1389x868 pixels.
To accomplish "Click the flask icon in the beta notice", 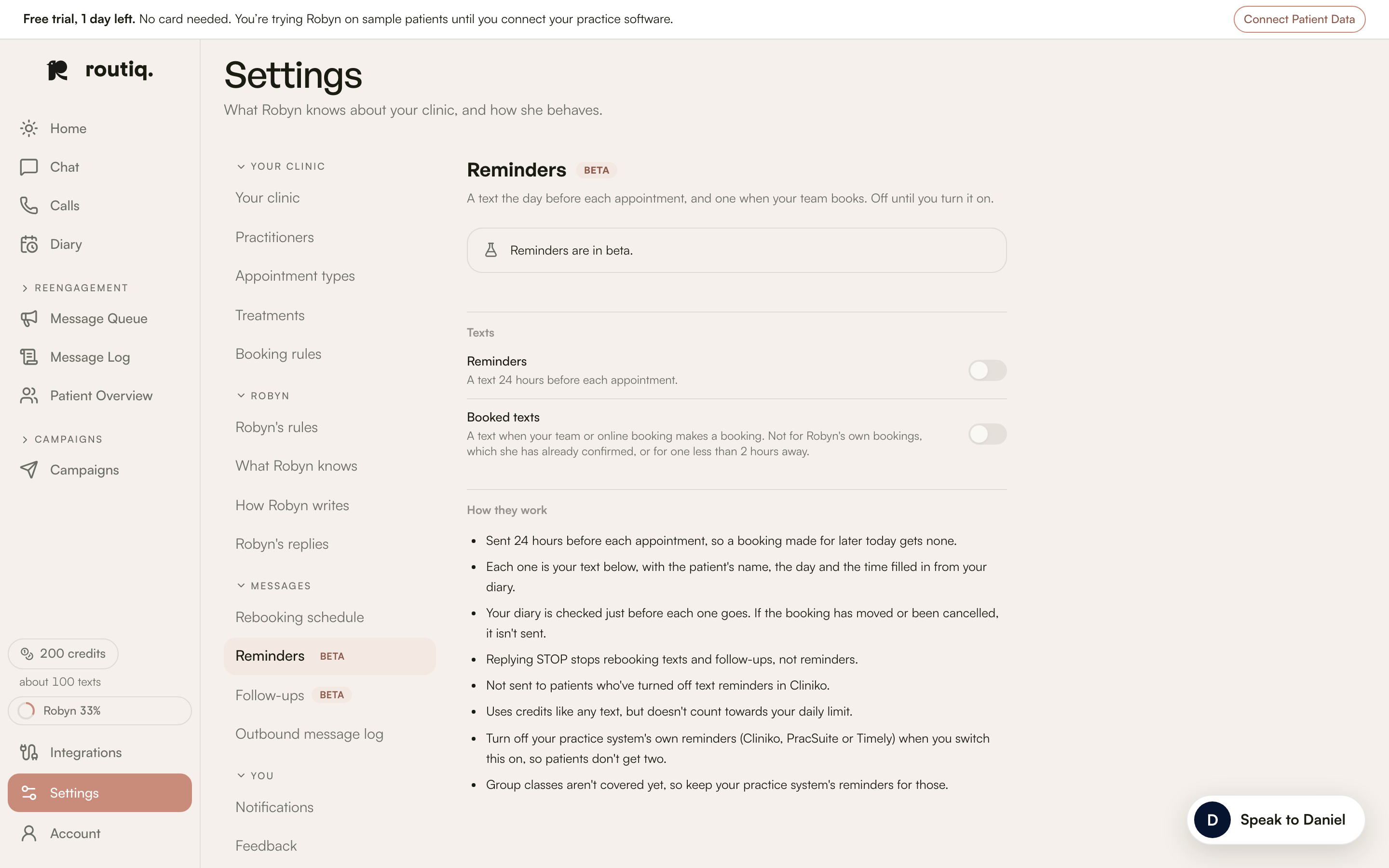I will click(491, 250).
